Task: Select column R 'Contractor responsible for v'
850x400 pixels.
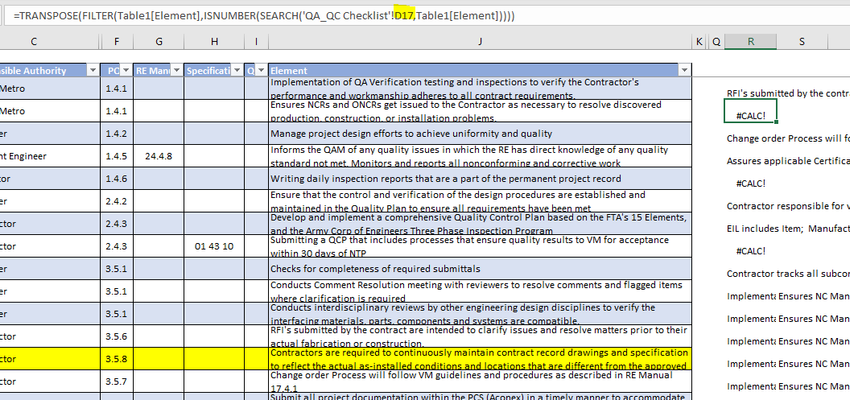Action: pos(788,206)
